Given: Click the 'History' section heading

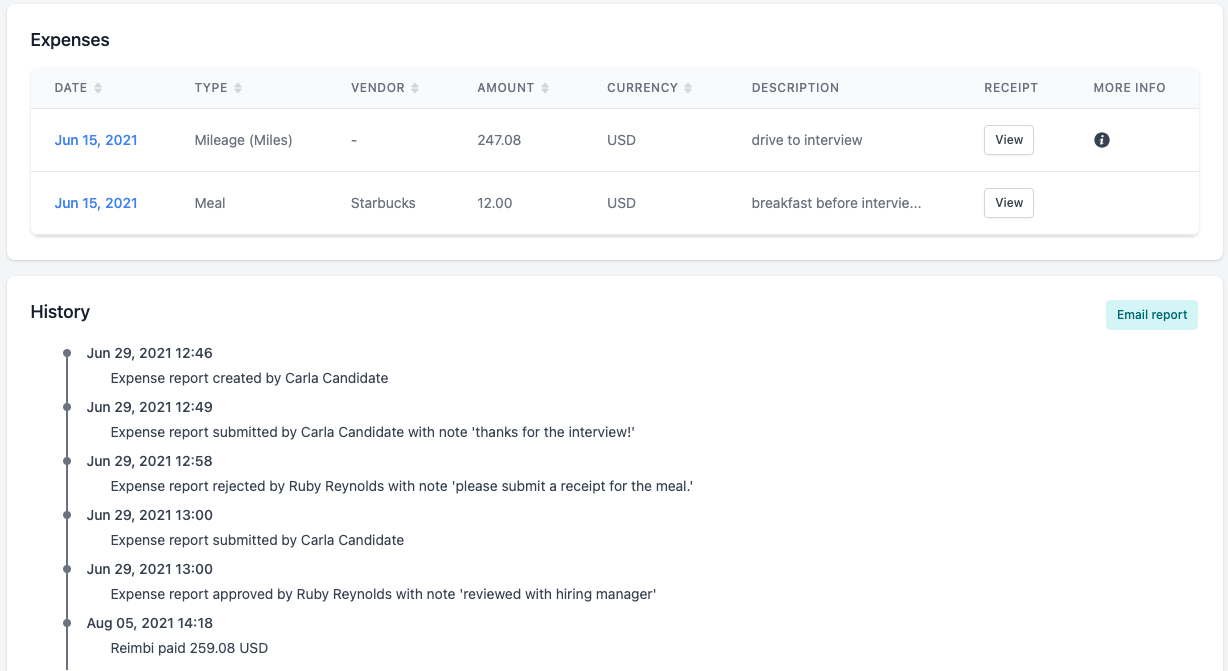Looking at the screenshot, I should tap(60, 312).
